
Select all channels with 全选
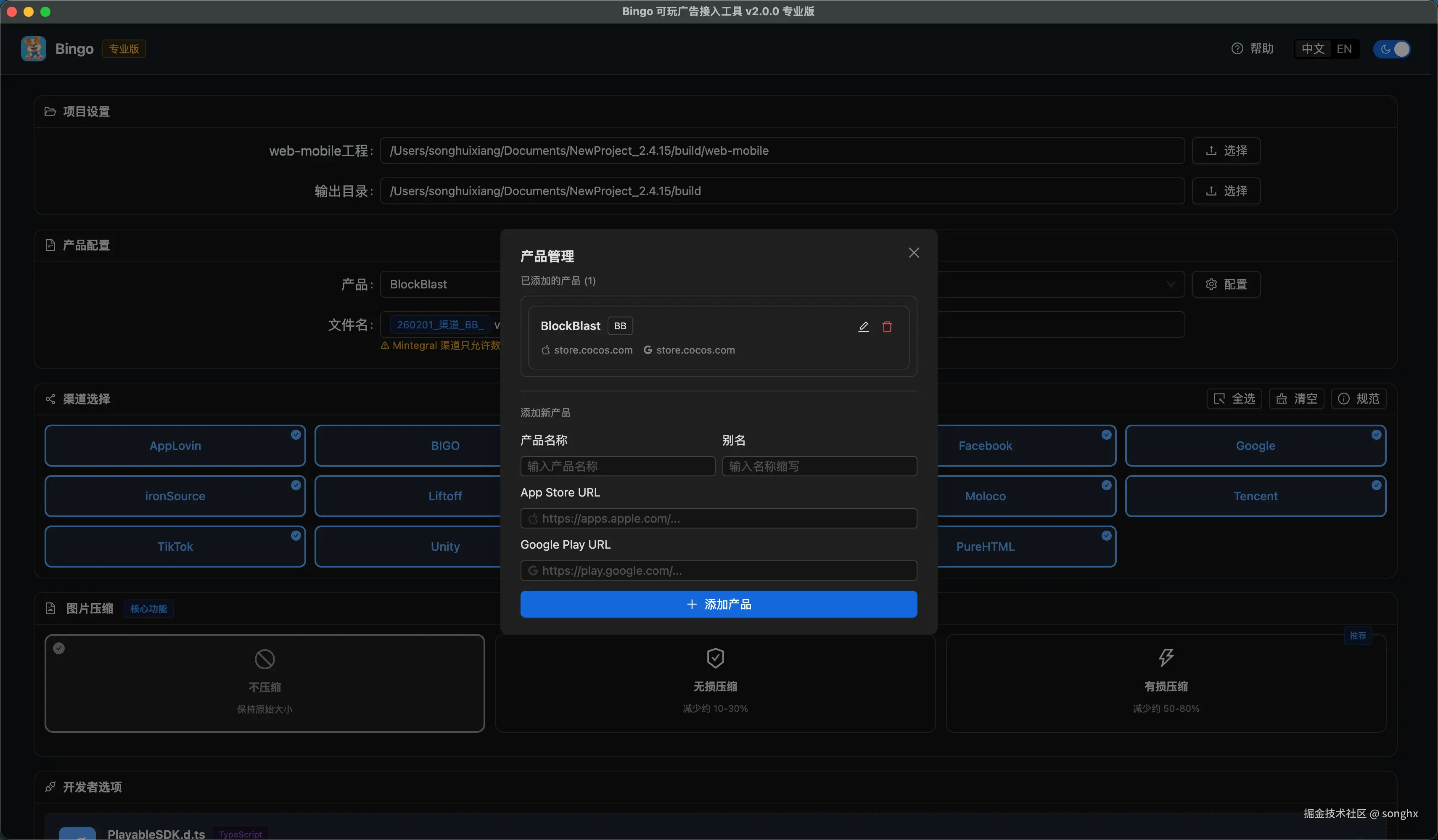pos(1234,398)
